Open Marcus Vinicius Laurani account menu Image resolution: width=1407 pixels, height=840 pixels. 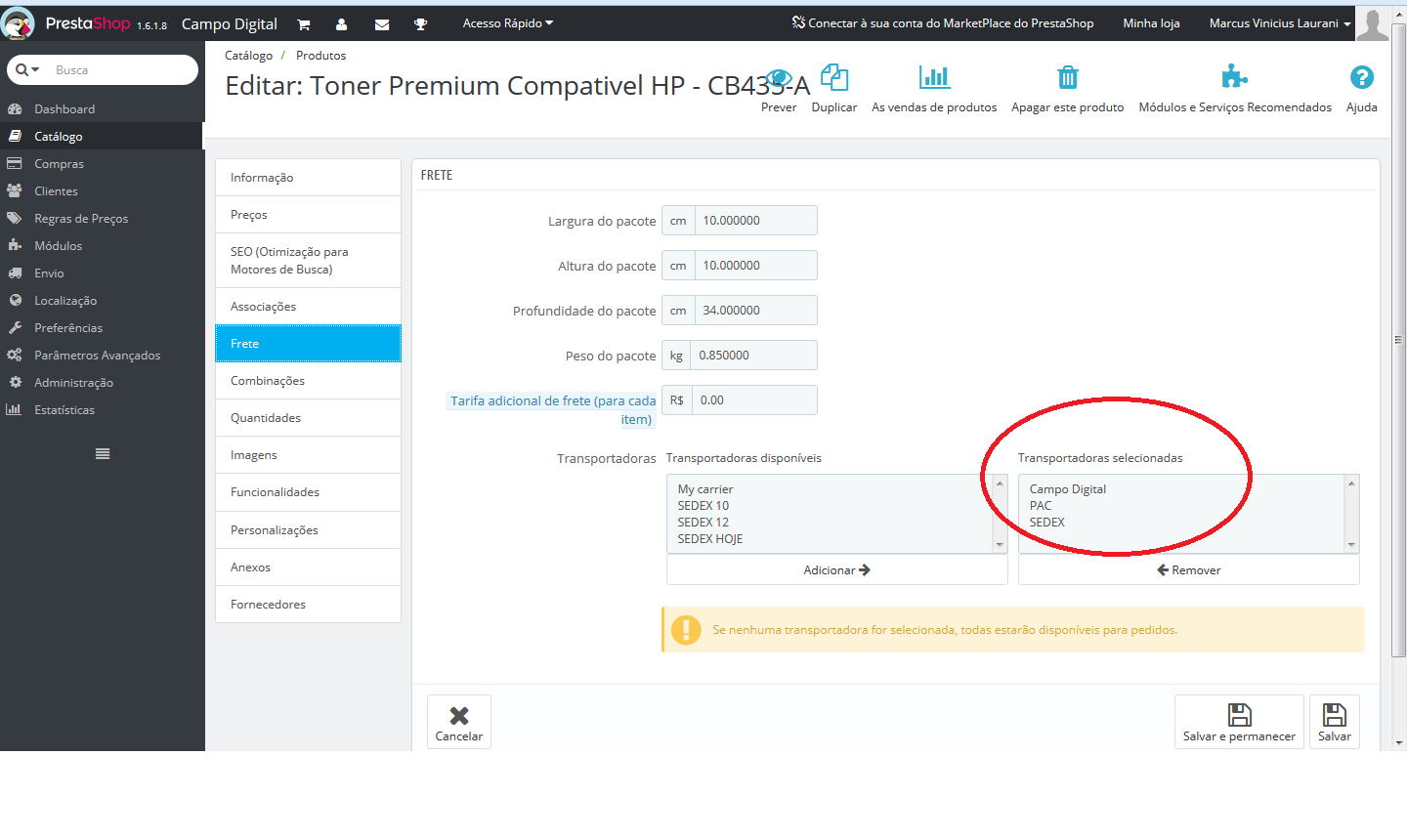coord(1280,23)
